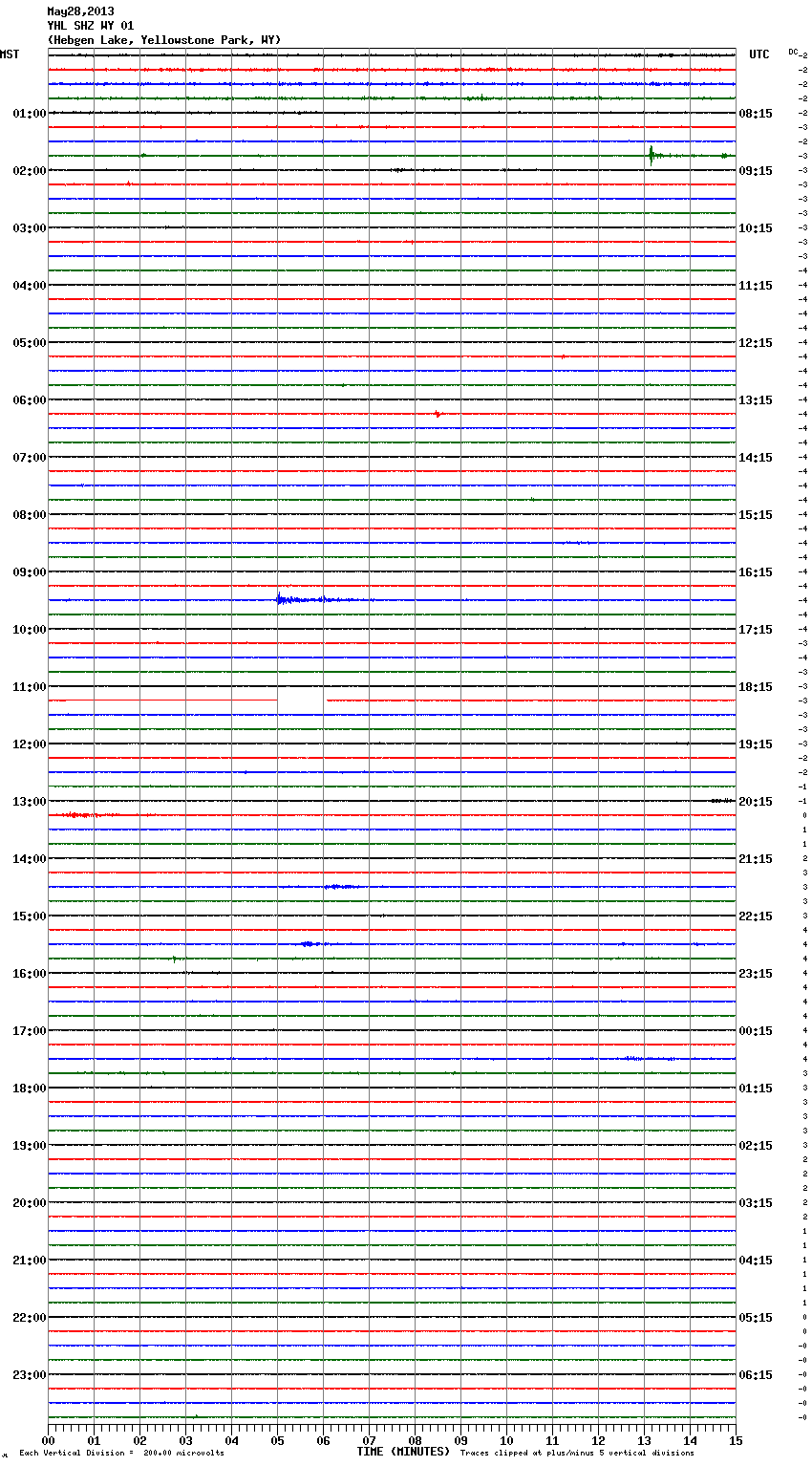Click the "(Hebgen Lake, Yellowstone Park, WY)" title

[x=164, y=40]
